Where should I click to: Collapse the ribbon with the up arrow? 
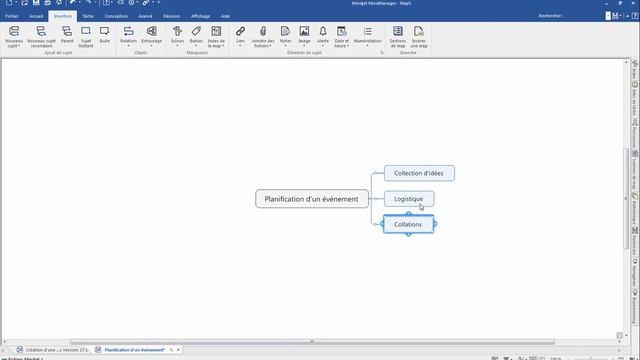[628, 16]
